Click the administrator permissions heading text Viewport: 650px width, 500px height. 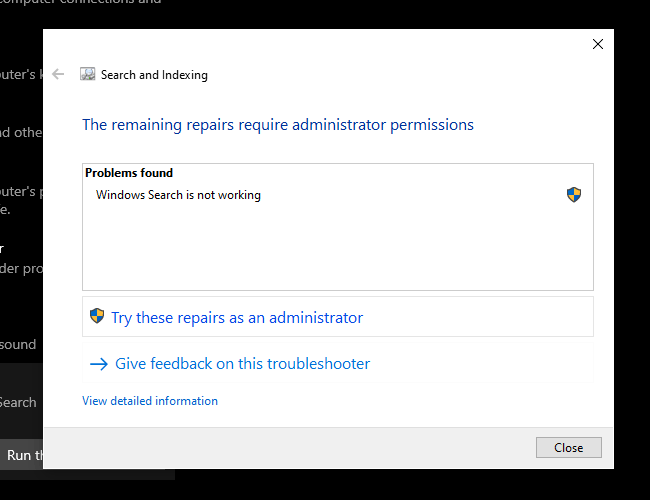tap(278, 125)
